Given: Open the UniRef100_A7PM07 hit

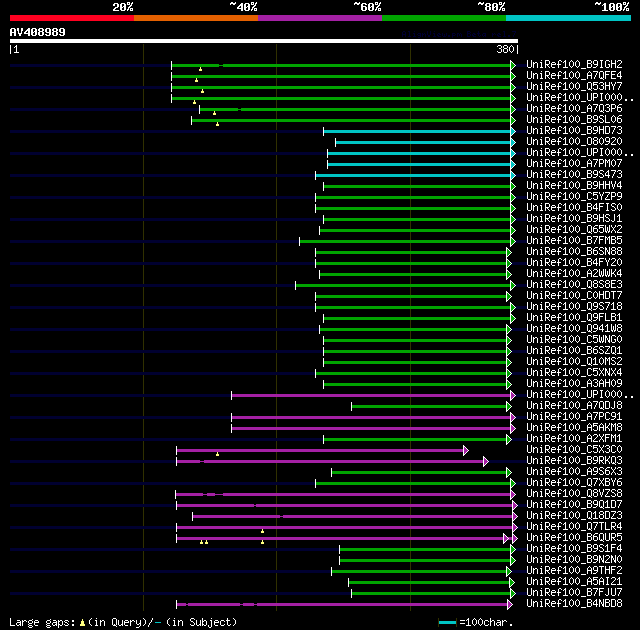Looking at the screenshot, I should [x=574, y=164].
